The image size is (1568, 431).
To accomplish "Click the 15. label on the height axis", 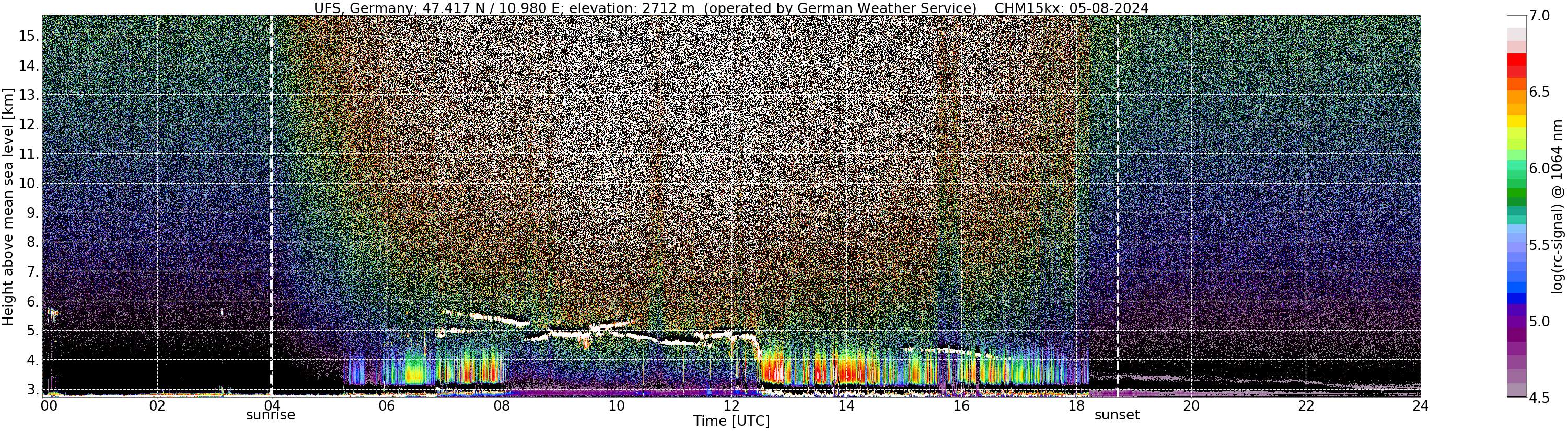I will click(27, 36).
